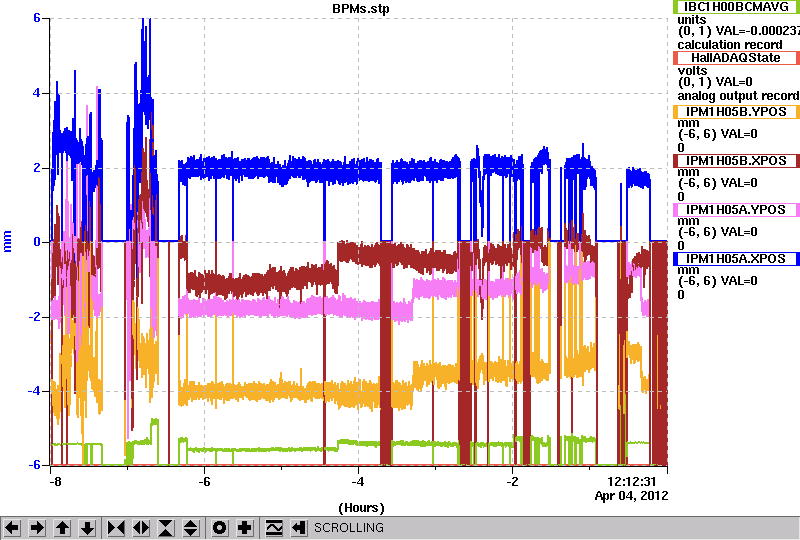
Task: Select the HallADAQState curve in the legend
Action: coord(736,58)
